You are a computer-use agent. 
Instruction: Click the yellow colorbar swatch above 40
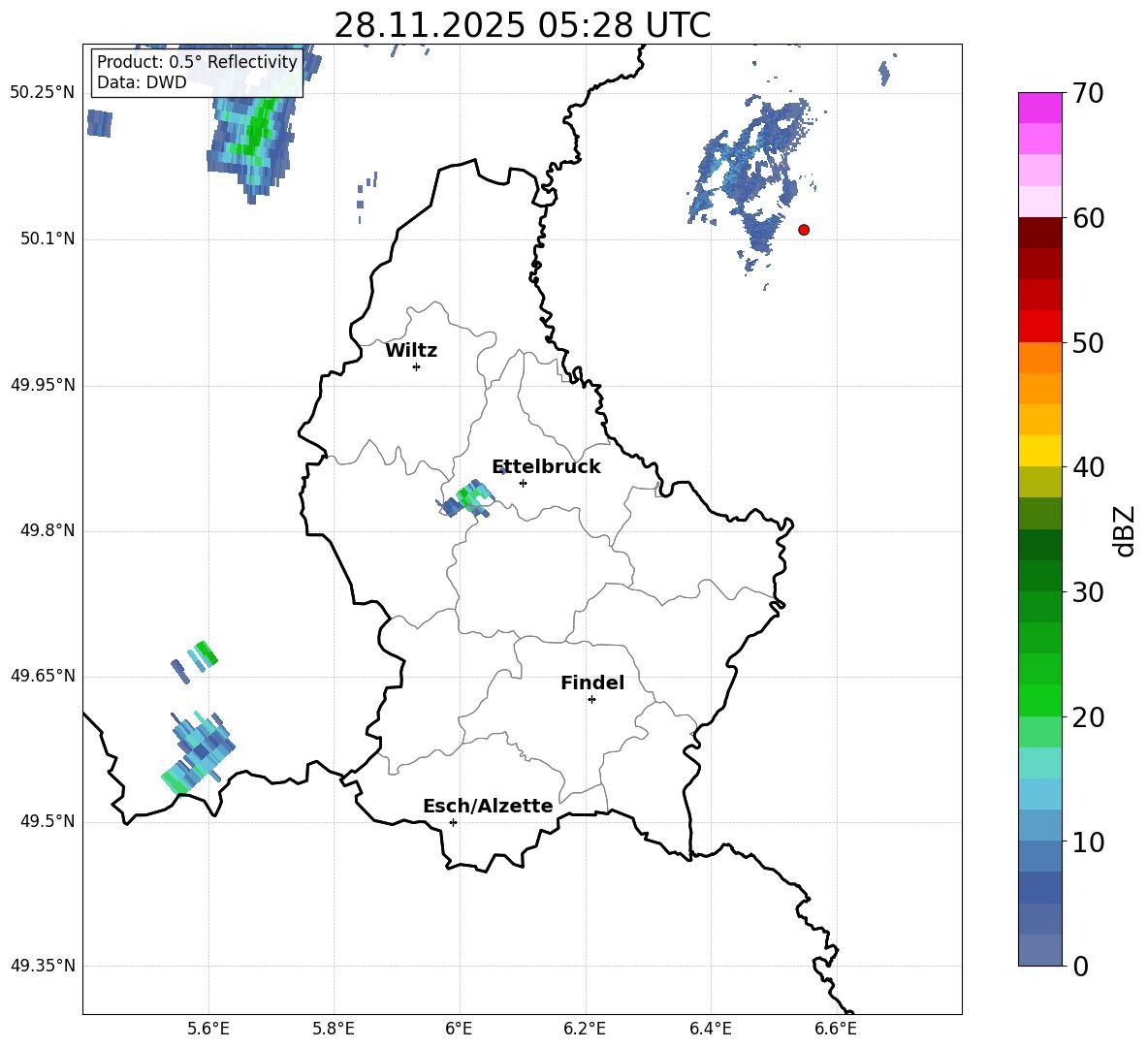coord(1039,451)
